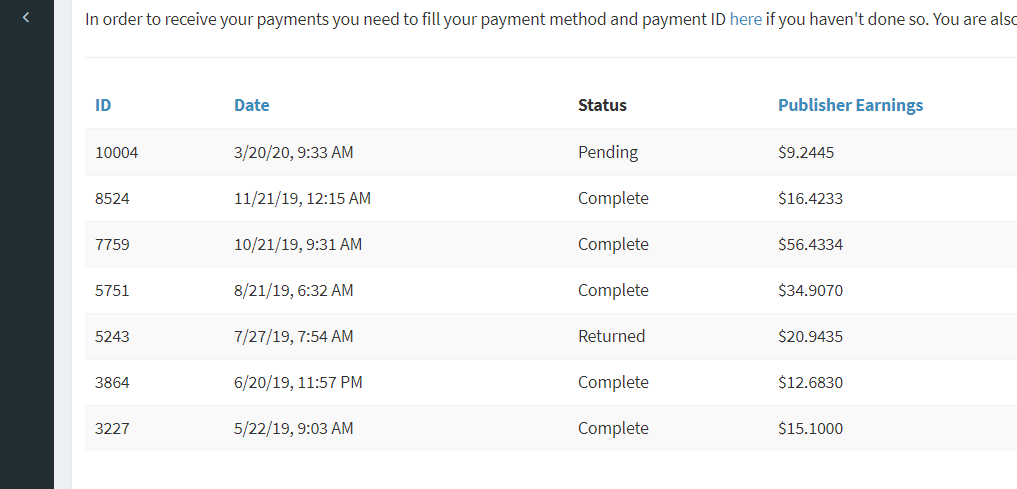Sort by Publisher Earnings column header
Image resolution: width=1017 pixels, height=489 pixels.
coord(850,105)
